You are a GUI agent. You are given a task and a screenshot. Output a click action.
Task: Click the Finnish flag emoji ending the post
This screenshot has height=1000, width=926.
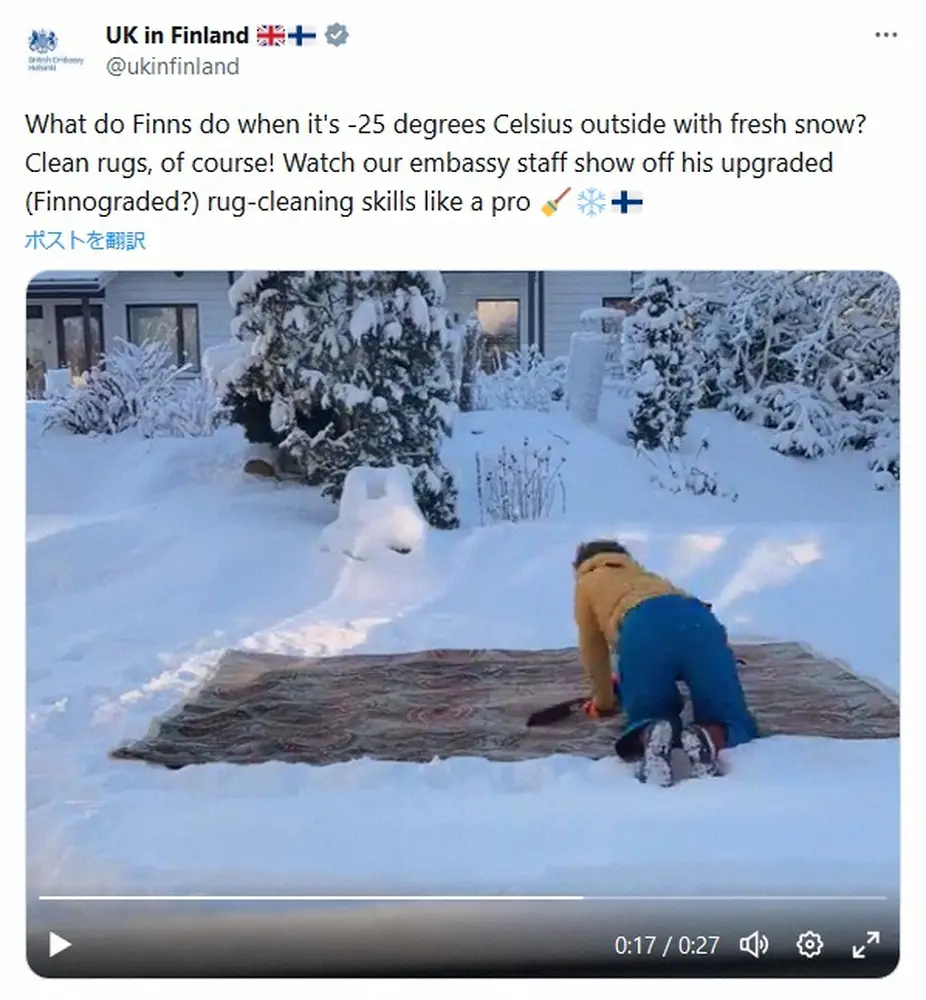[x=627, y=203]
